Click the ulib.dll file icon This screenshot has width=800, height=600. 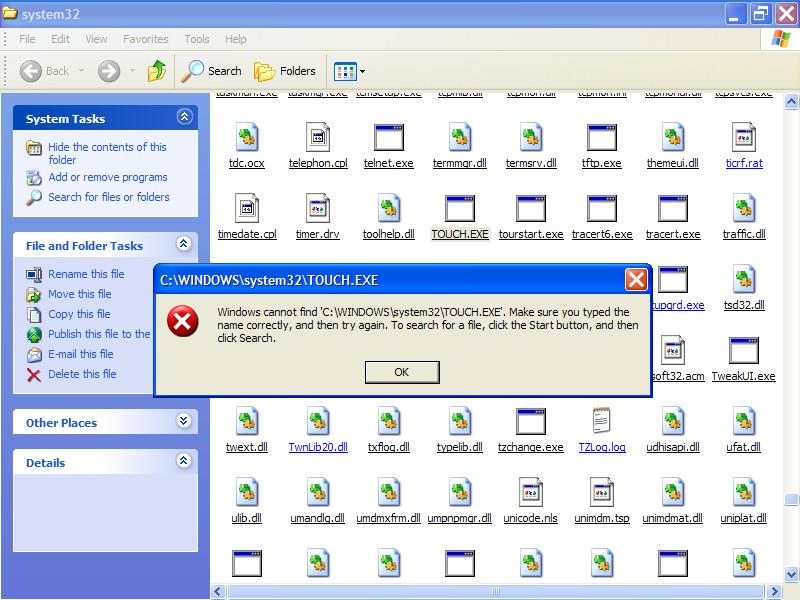pyautogui.click(x=247, y=492)
